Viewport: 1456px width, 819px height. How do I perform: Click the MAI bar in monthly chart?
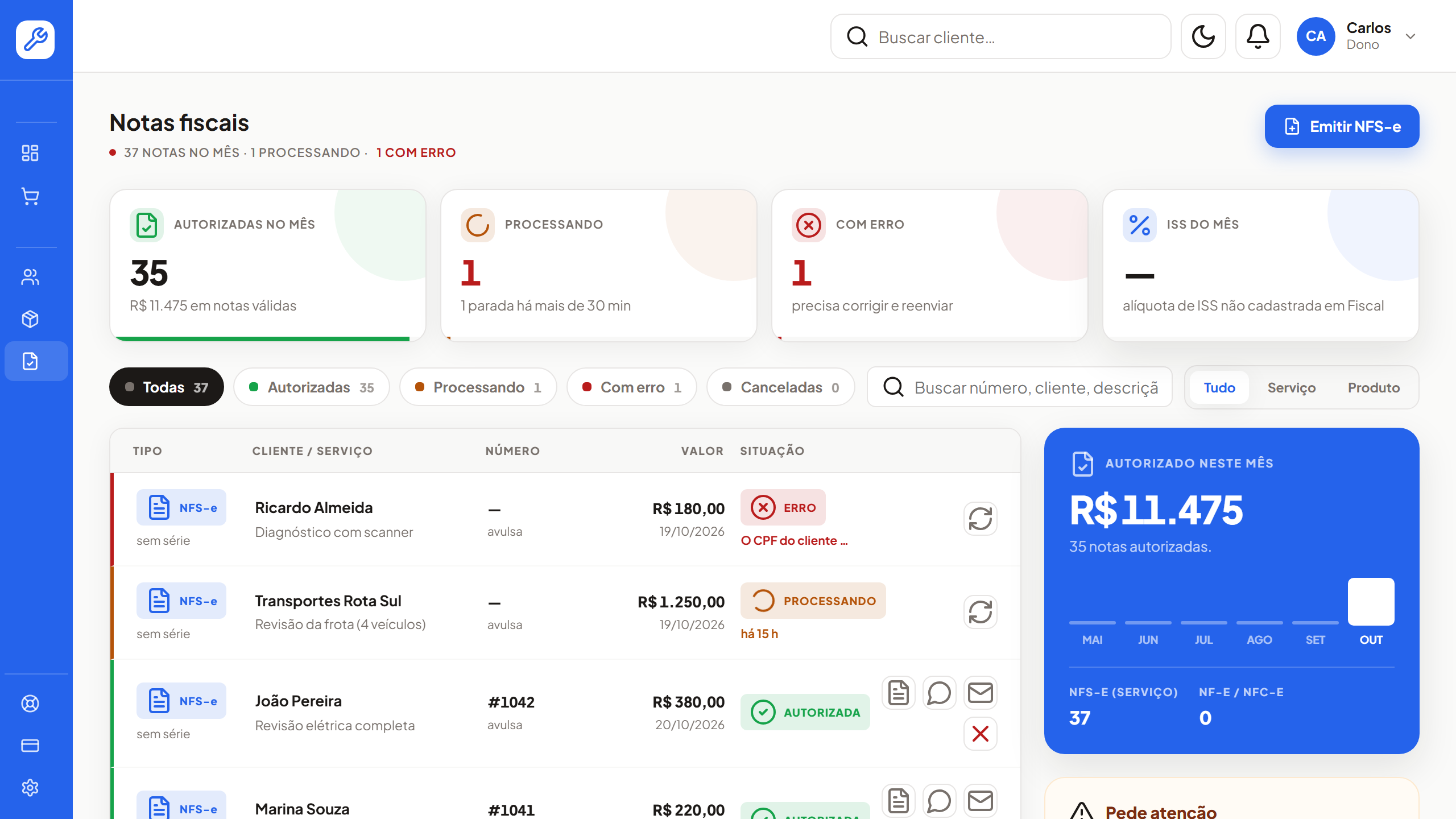[x=1092, y=623]
